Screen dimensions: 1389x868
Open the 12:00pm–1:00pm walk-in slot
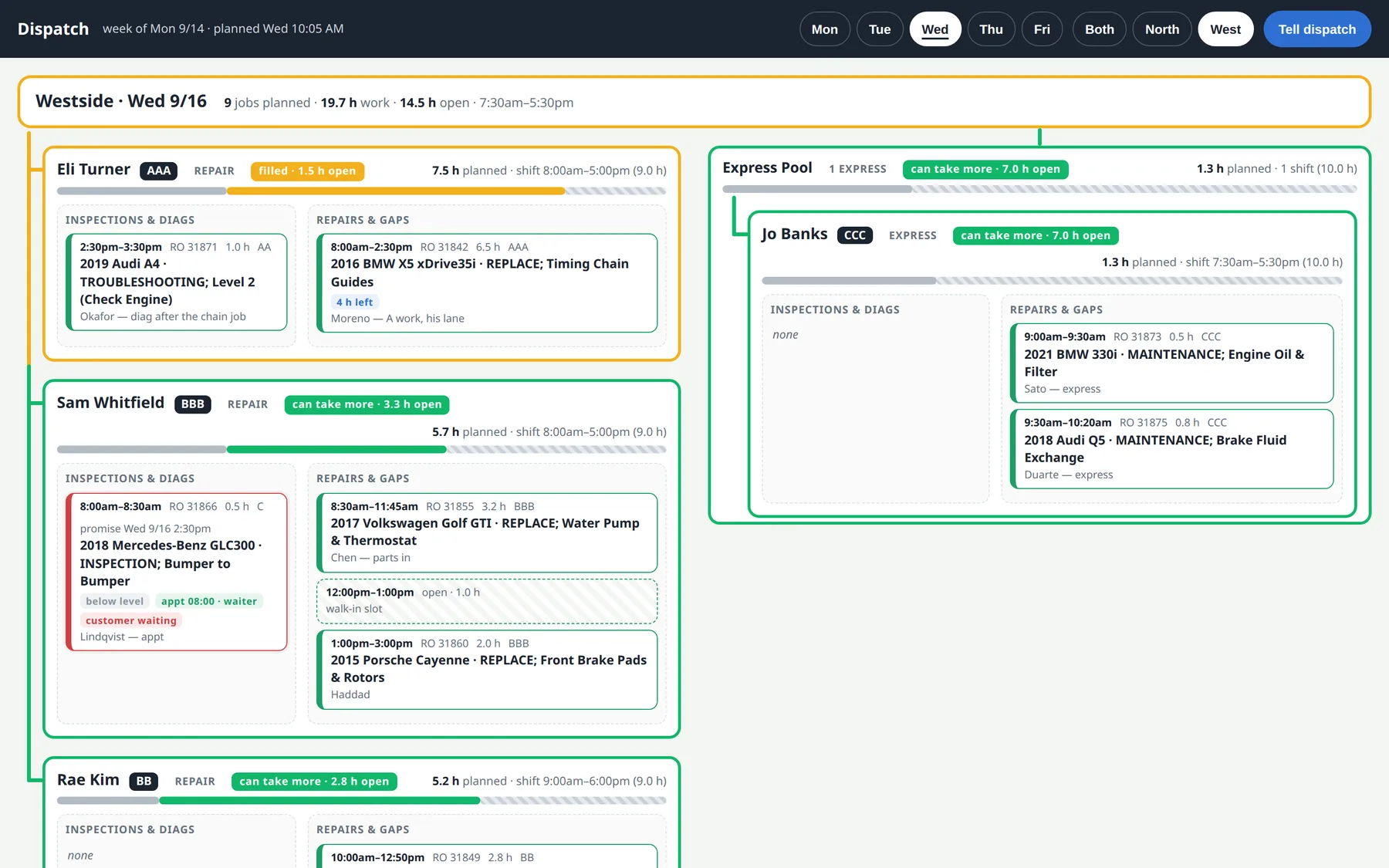(x=486, y=601)
